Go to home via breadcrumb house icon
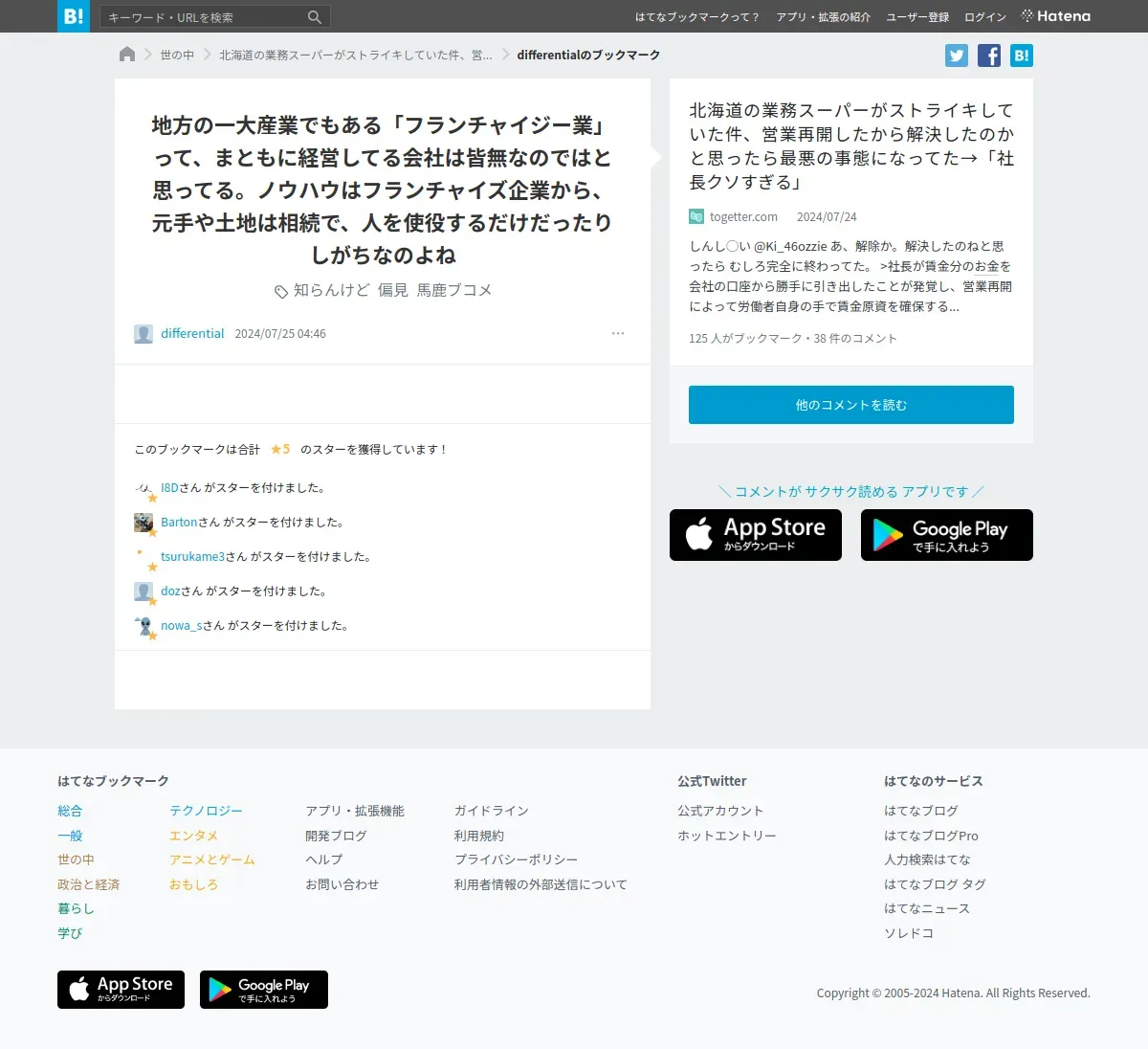This screenshot has width=1148, height=1049. (x=127, y=55)
